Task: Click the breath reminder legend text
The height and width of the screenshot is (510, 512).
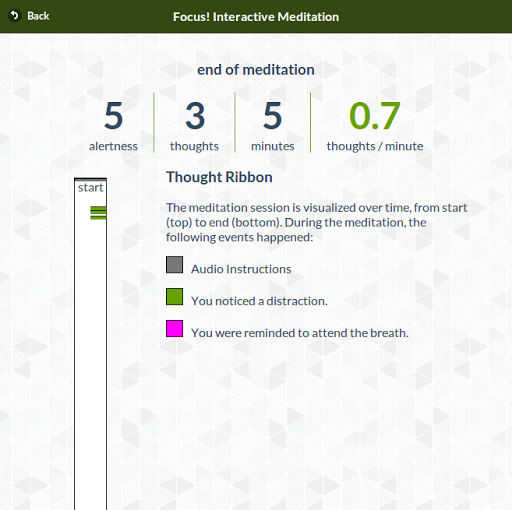Action: pos(300,333)
